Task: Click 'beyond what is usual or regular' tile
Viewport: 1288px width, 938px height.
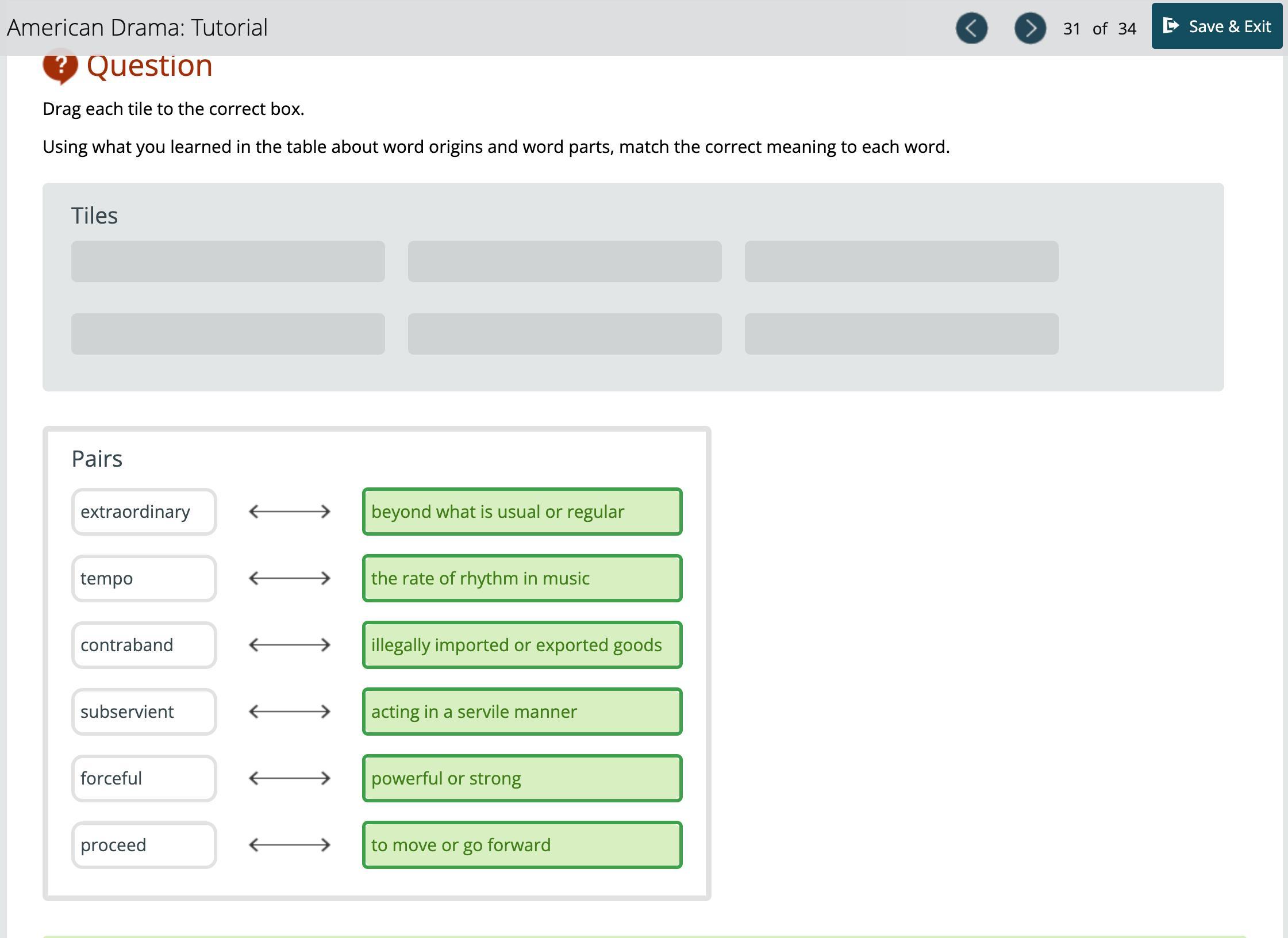Action: [522, 512]
